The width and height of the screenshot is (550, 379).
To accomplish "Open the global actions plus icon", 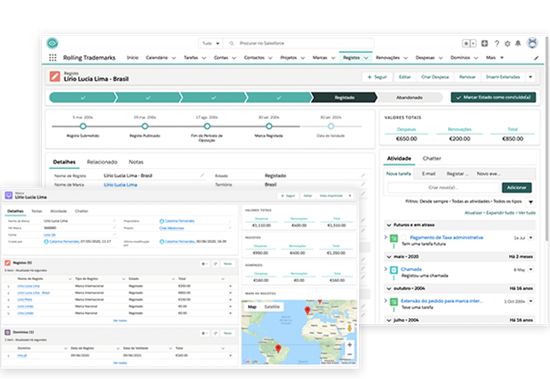I will [x=484, y=44].
